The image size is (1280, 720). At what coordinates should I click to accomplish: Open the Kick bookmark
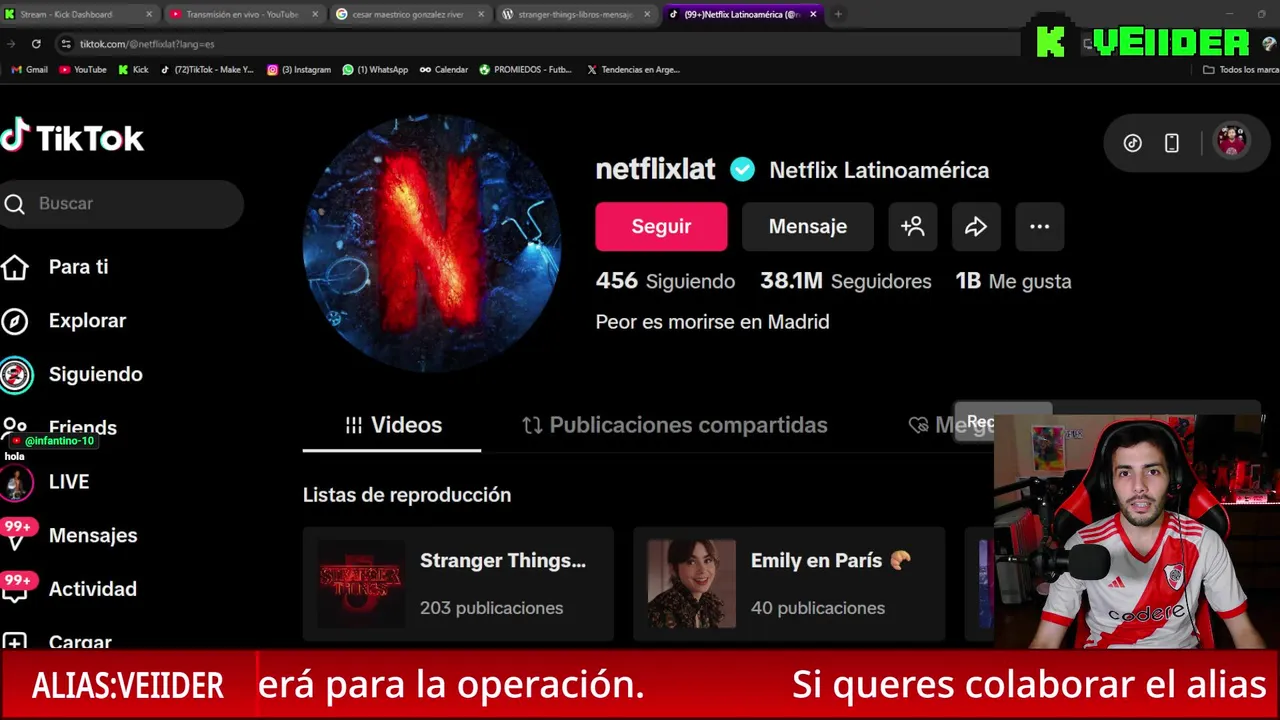click(x=133, y=70)
